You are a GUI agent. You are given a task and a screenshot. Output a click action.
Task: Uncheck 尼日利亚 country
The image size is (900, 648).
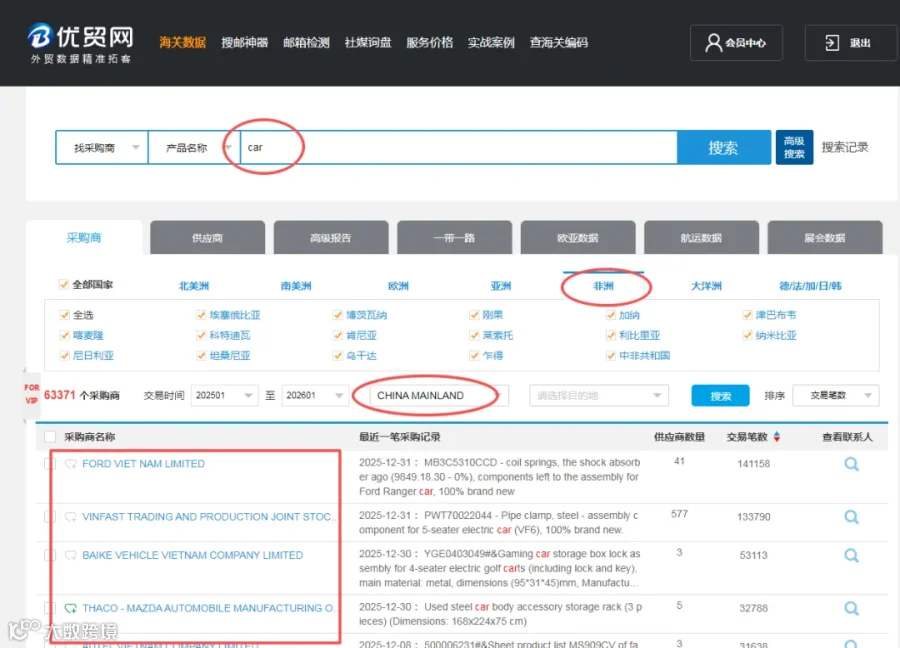64,355
